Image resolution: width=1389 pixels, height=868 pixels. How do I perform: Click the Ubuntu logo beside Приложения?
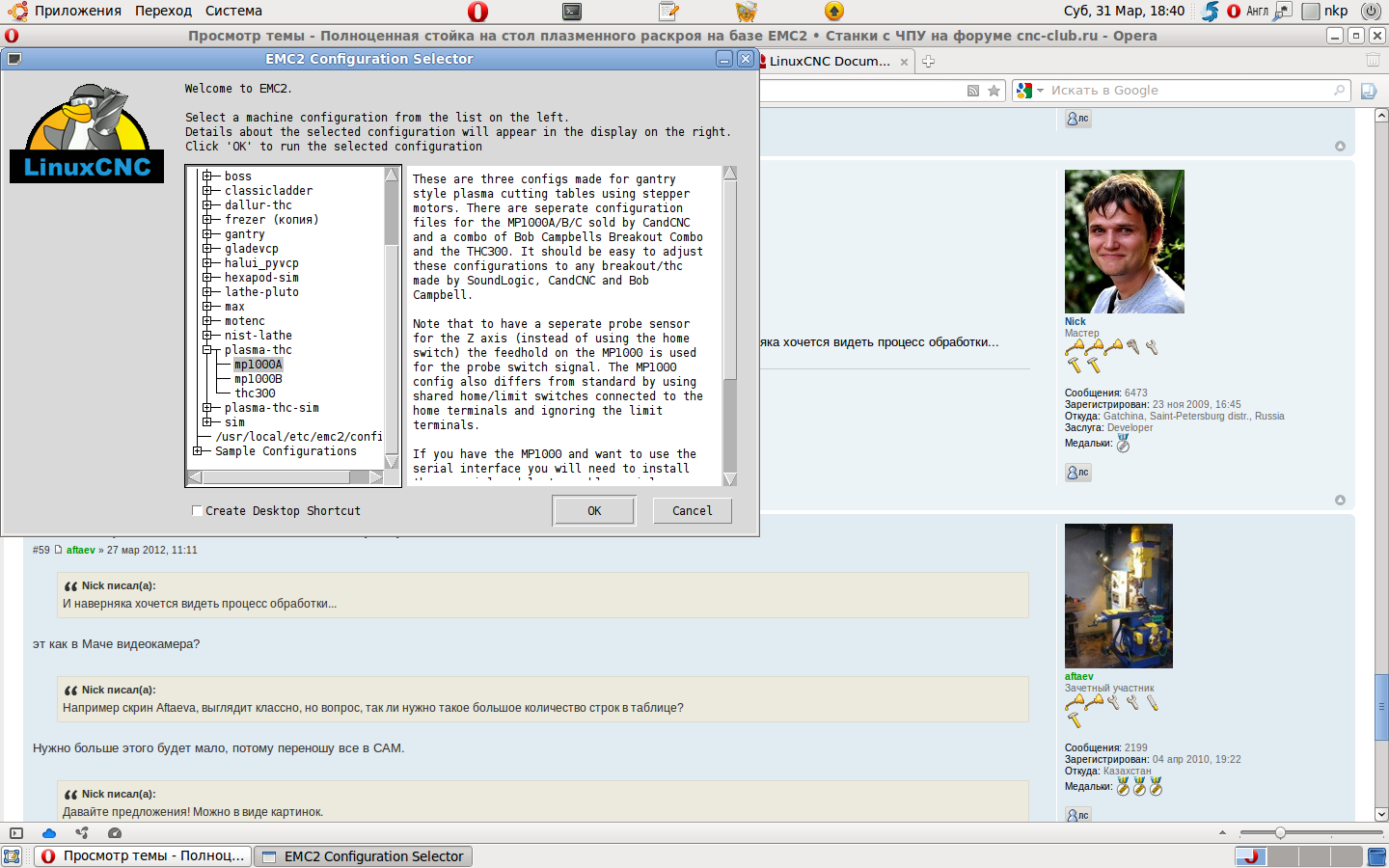(17, 12)
